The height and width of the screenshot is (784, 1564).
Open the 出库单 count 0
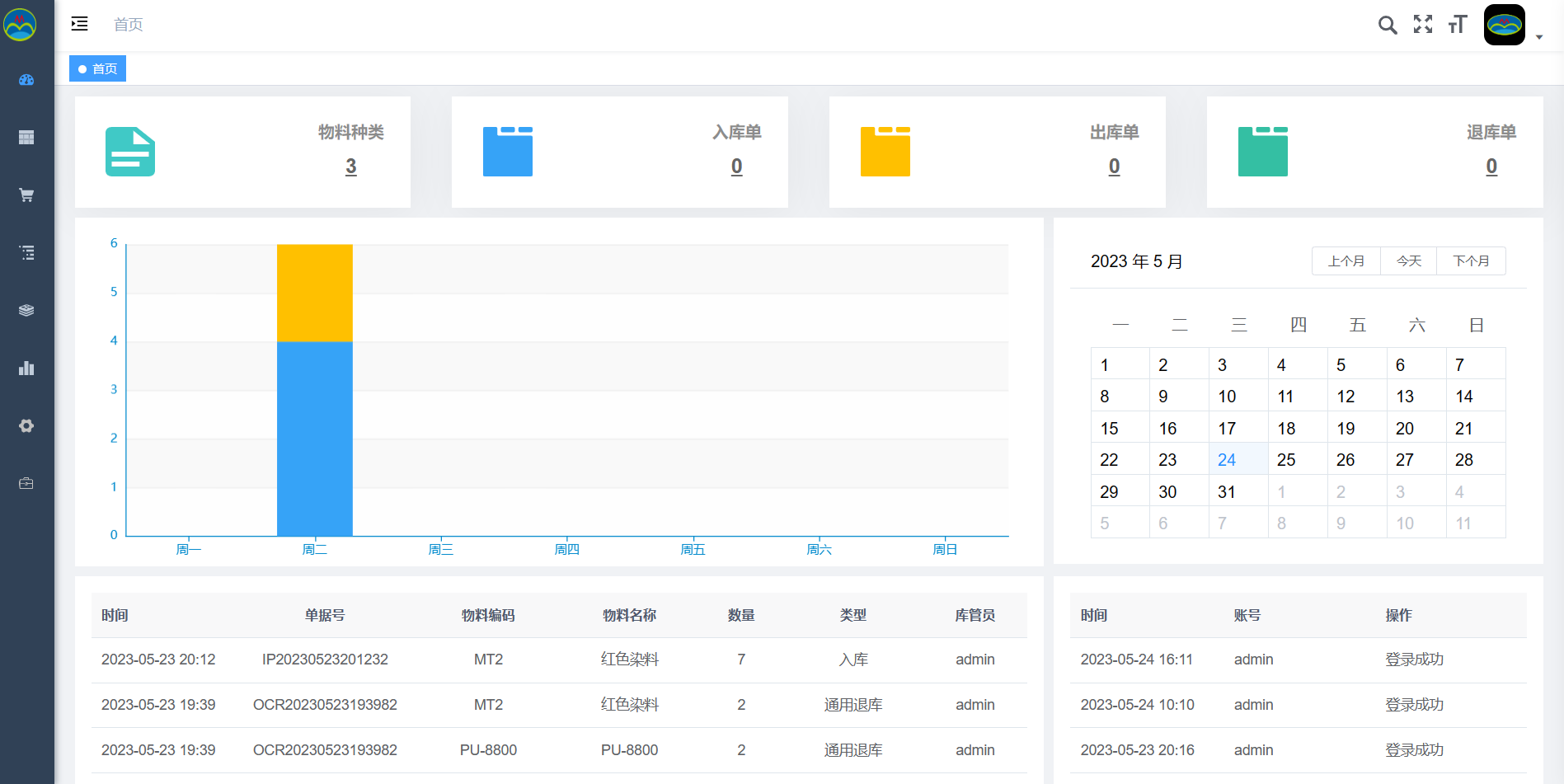[1115, 167]
